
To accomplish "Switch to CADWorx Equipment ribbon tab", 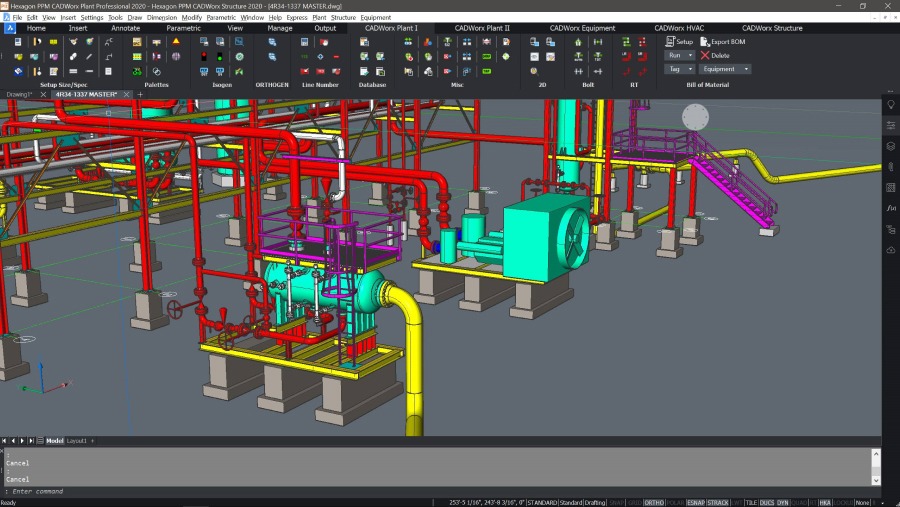I will pyautogui.click(x=582, y=28).
